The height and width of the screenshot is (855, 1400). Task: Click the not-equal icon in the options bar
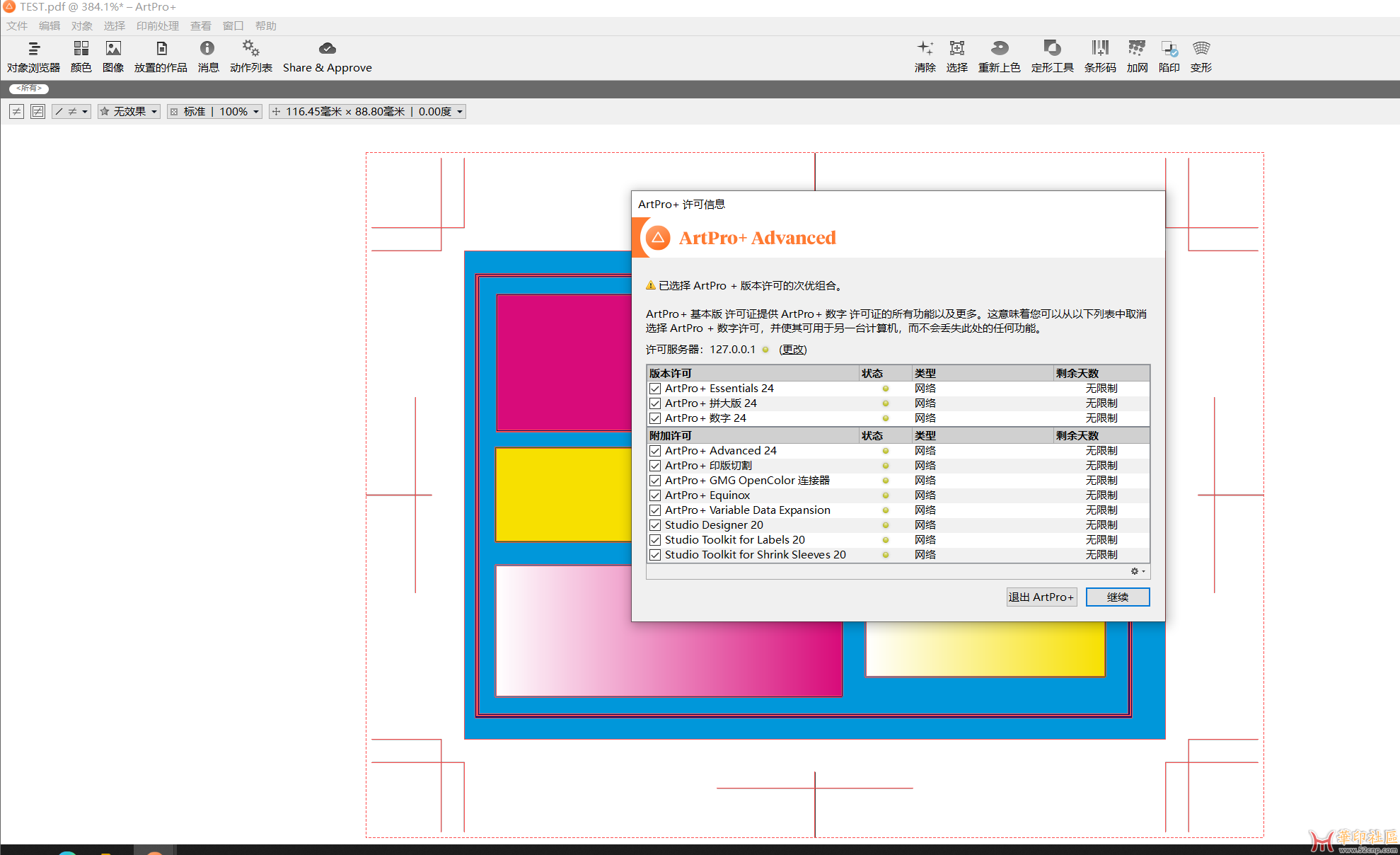[16, 112]
